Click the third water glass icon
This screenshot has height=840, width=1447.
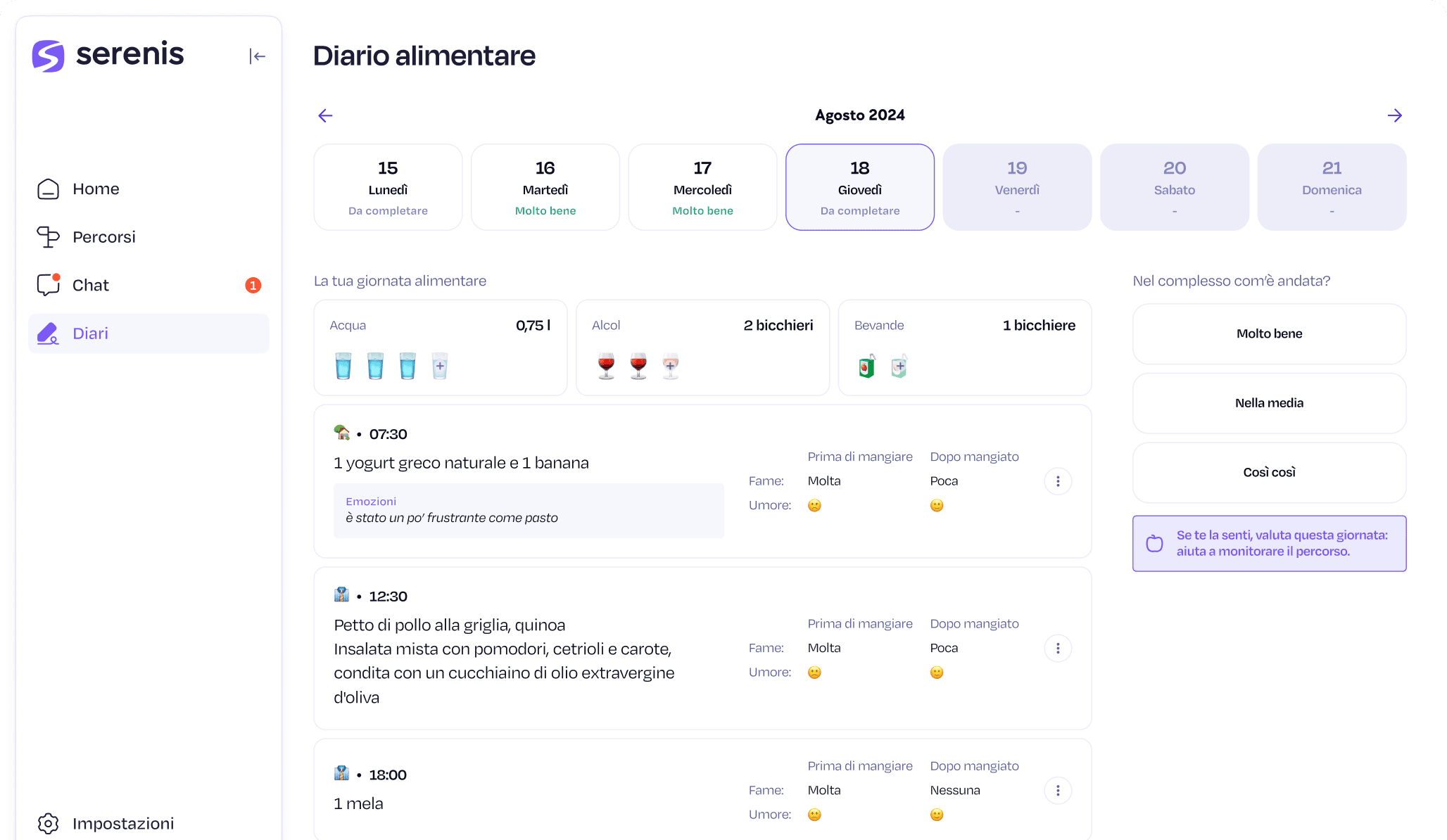click(x=407, y=366)
